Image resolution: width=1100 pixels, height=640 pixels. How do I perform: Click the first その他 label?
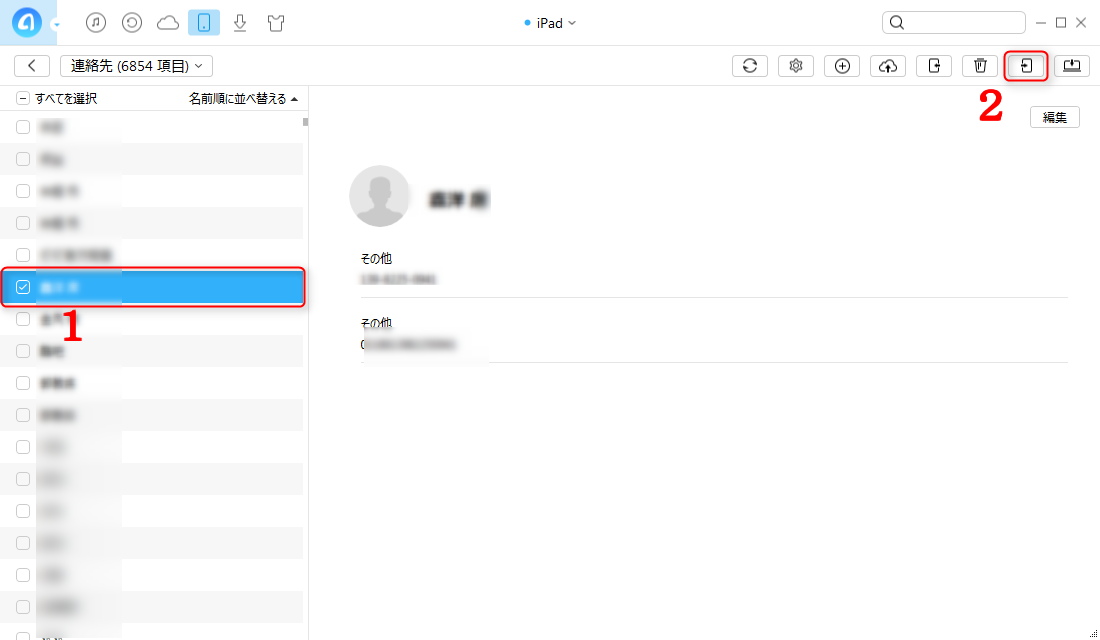(376, 258)
